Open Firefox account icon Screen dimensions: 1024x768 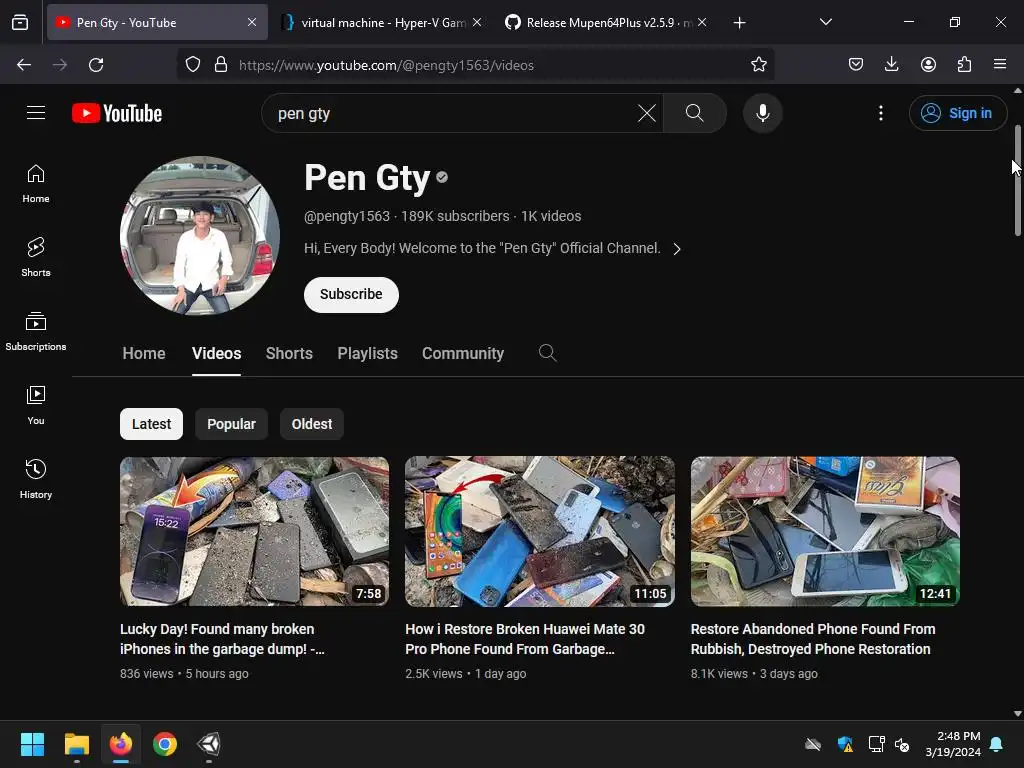(x=928, y=65)
